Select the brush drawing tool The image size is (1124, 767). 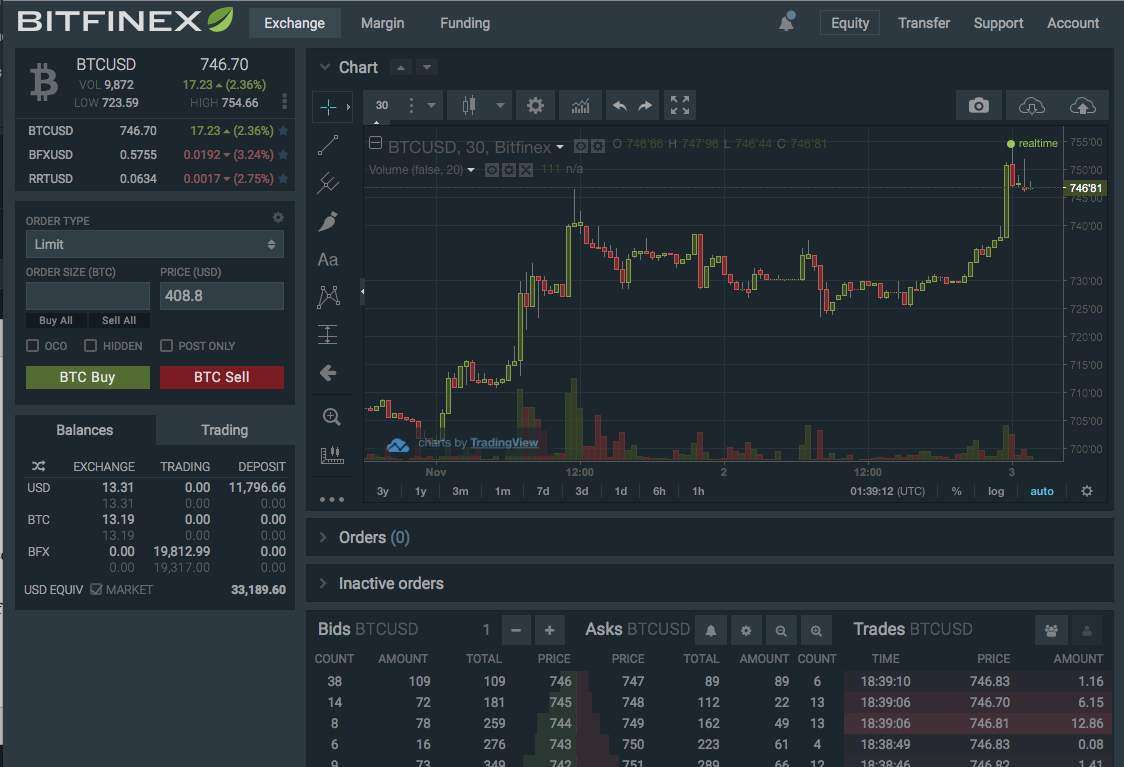(328, 221)
